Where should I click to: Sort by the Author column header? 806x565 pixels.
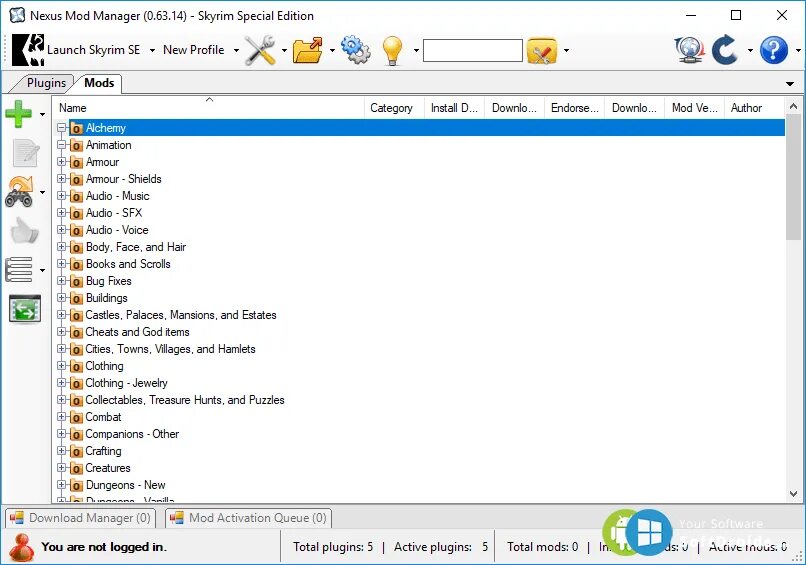[x=754, y=108]
